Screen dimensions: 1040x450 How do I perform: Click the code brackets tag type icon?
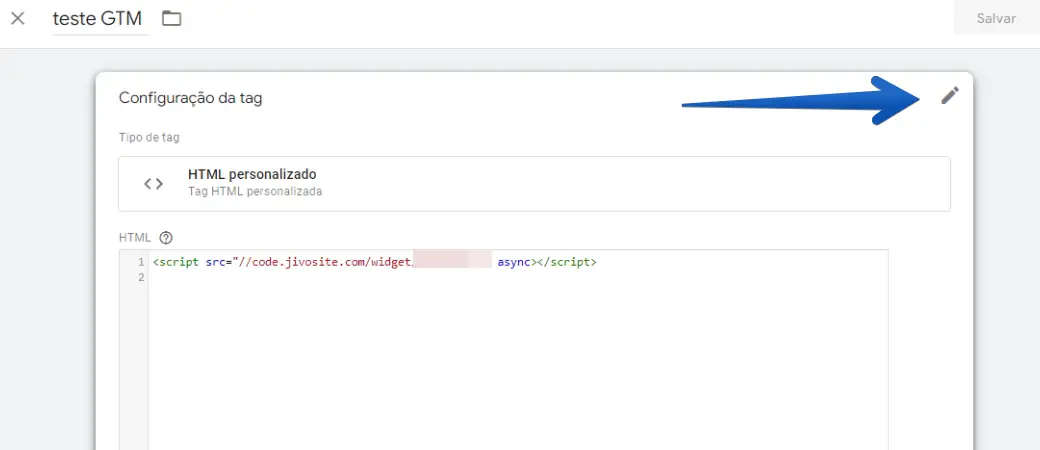153,183
